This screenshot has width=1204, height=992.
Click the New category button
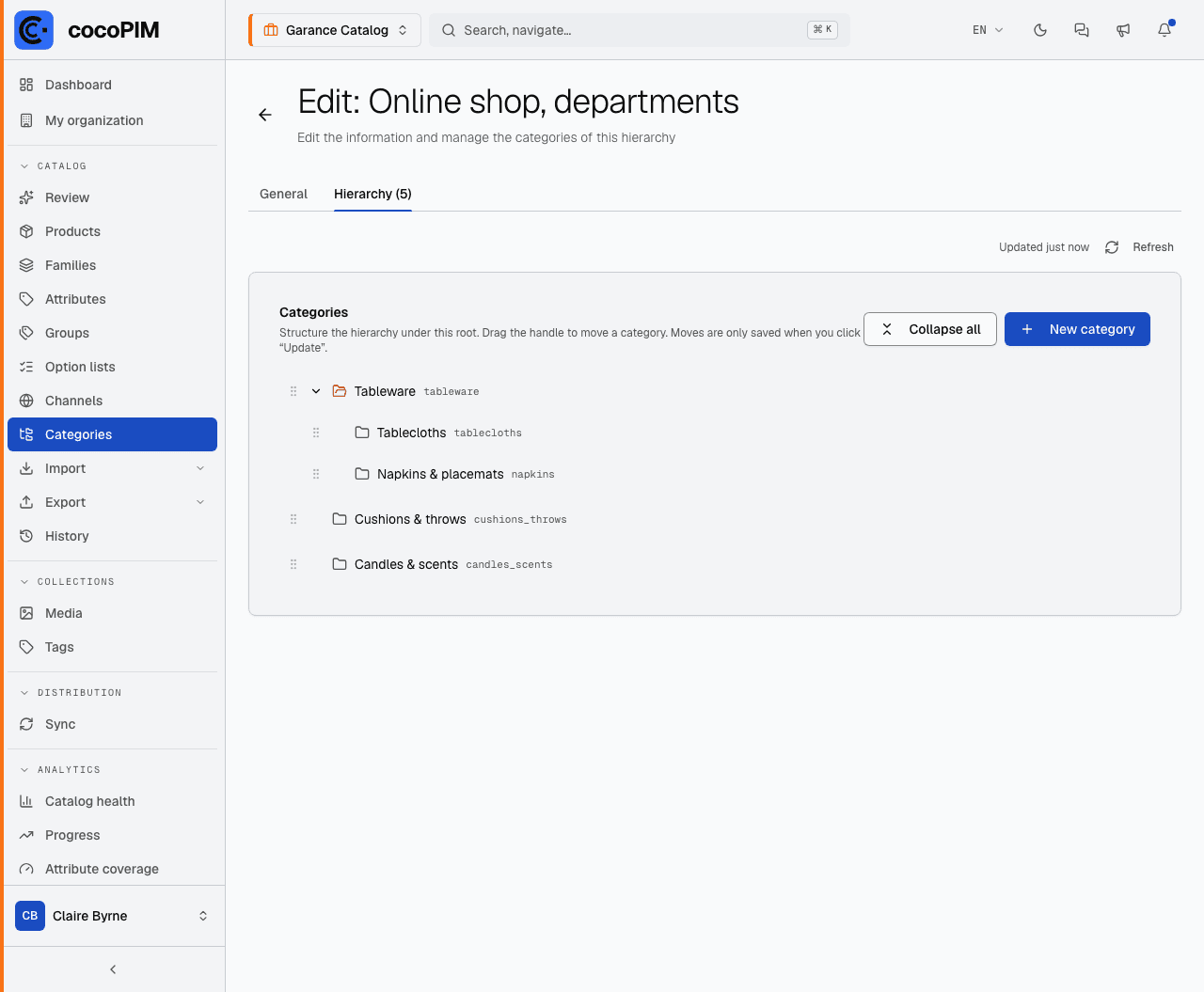[x=1077, y=329]
